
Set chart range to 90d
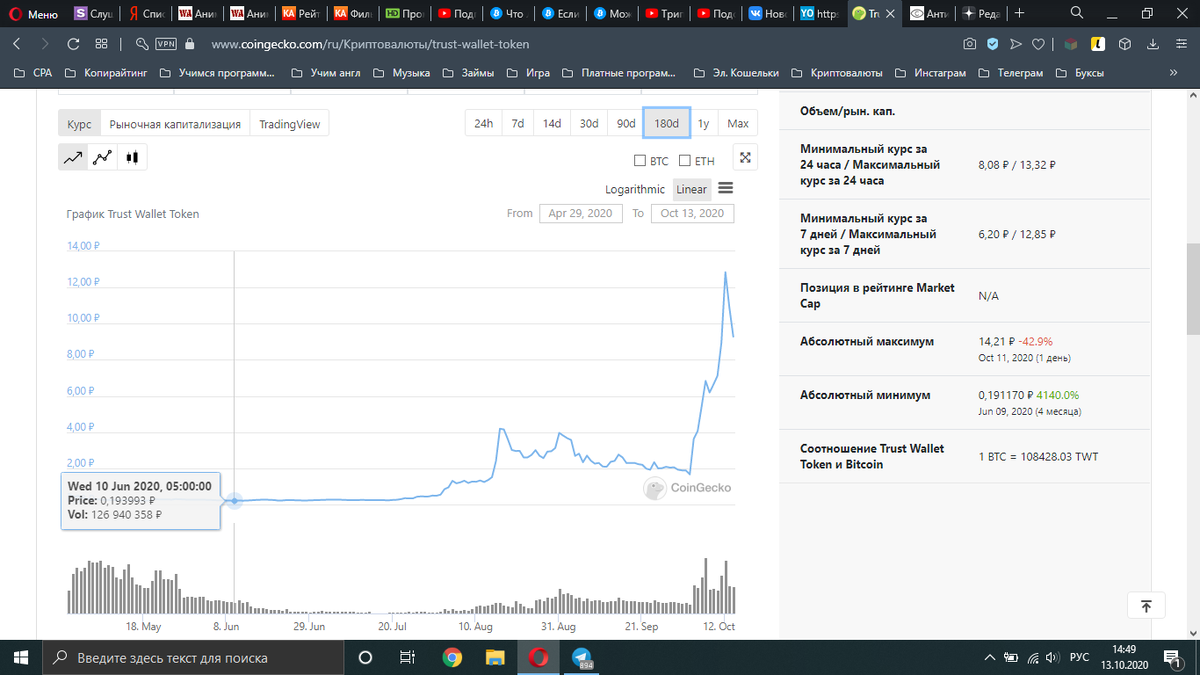pos(626,123)
